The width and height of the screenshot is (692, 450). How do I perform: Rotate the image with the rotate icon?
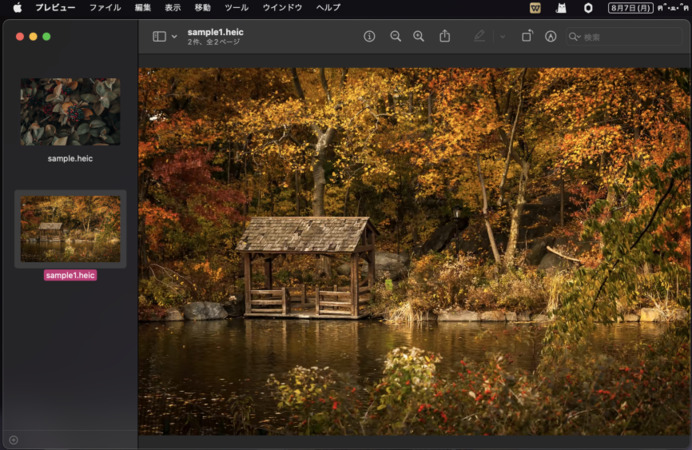pyautogui.click(x=527, y=36)
